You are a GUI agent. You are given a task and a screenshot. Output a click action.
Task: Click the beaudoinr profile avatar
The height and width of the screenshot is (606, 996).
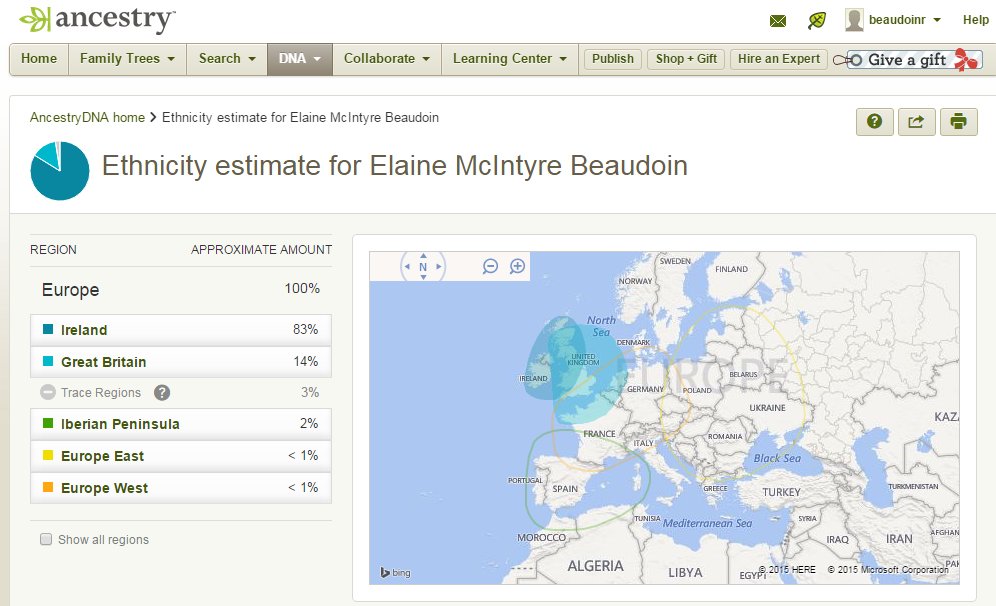click(854, 20)
